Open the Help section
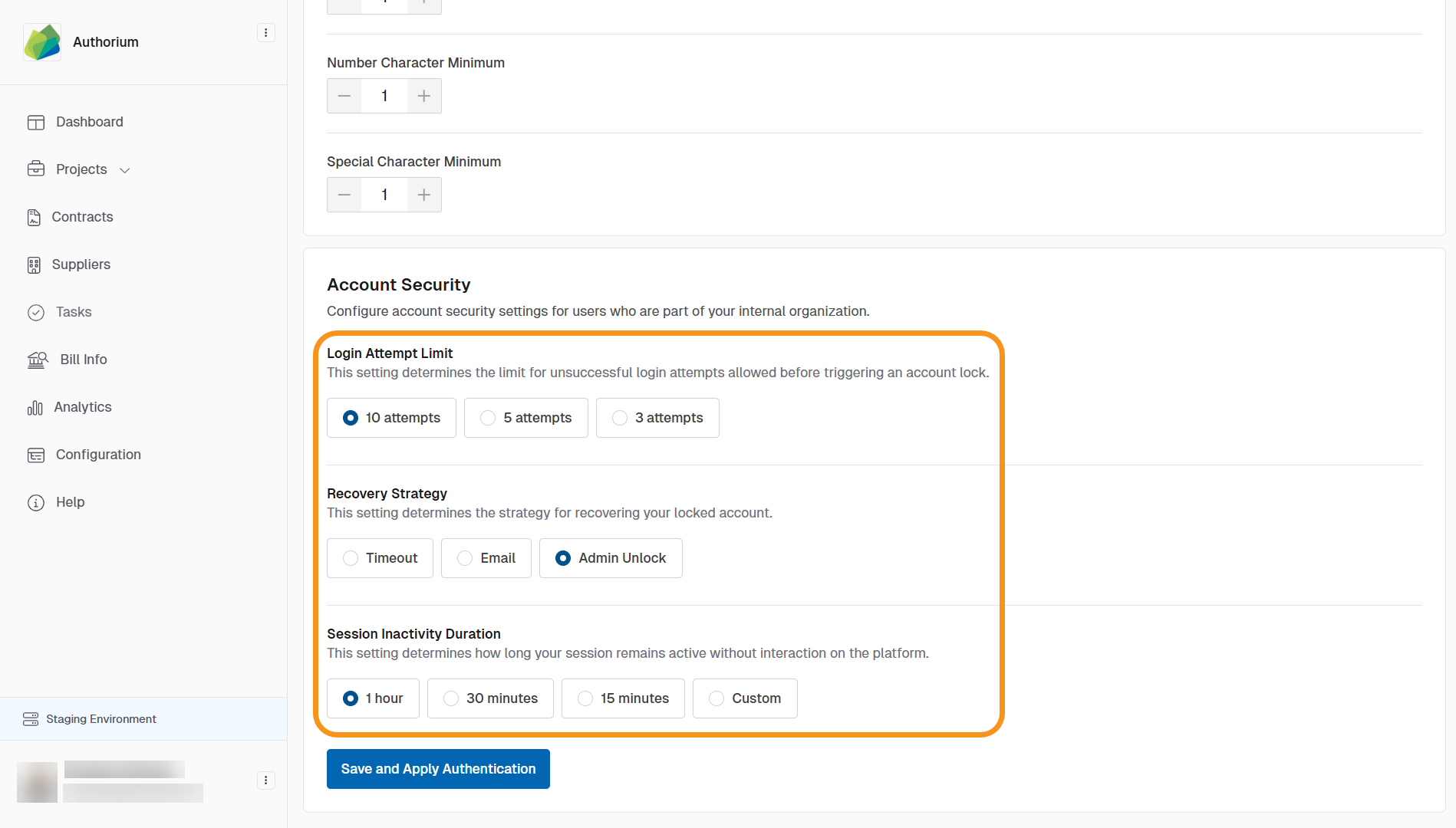 70,502
